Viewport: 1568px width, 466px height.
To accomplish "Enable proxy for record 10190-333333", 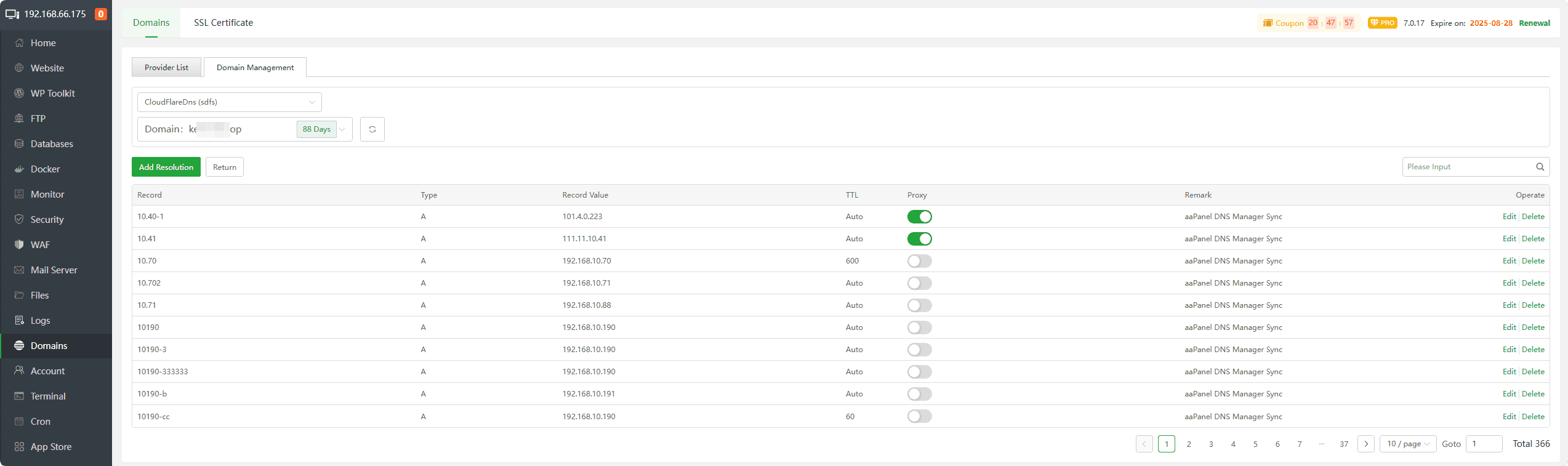I will point(920,372).
